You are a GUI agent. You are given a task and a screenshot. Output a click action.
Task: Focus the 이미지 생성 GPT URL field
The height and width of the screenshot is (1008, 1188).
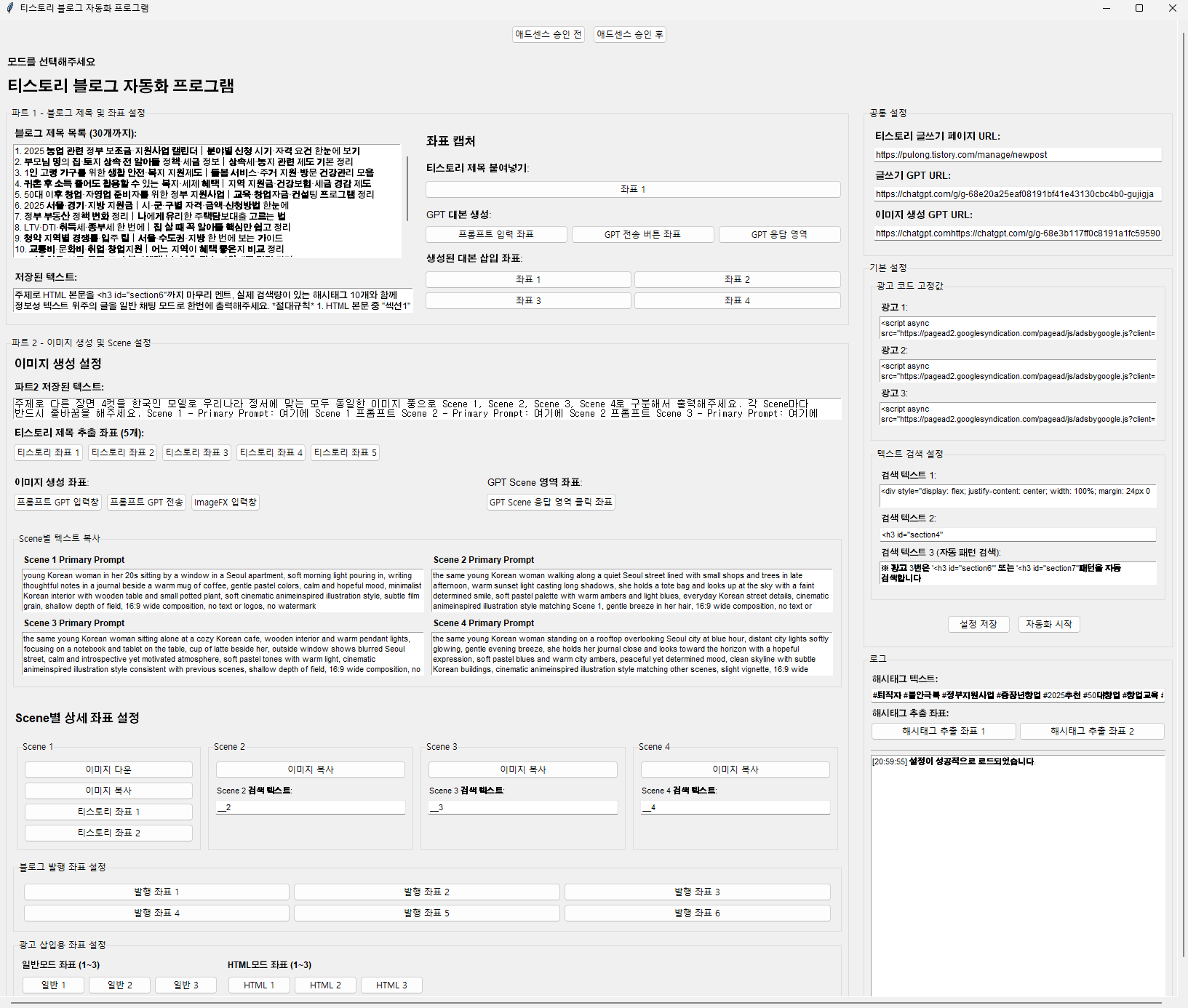[x=1017, y=233]
